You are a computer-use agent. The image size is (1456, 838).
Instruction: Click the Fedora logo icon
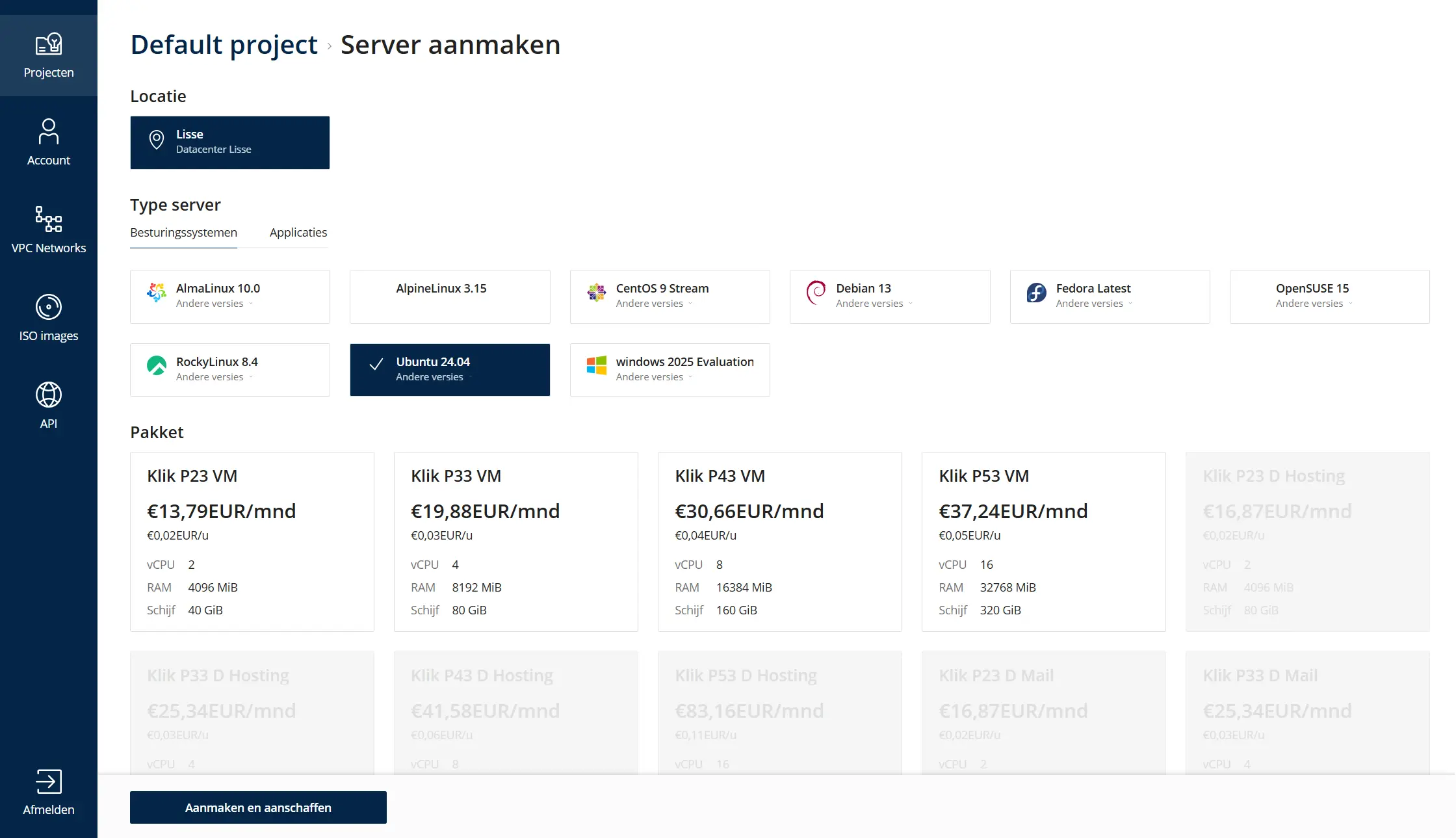(1036, 293)
